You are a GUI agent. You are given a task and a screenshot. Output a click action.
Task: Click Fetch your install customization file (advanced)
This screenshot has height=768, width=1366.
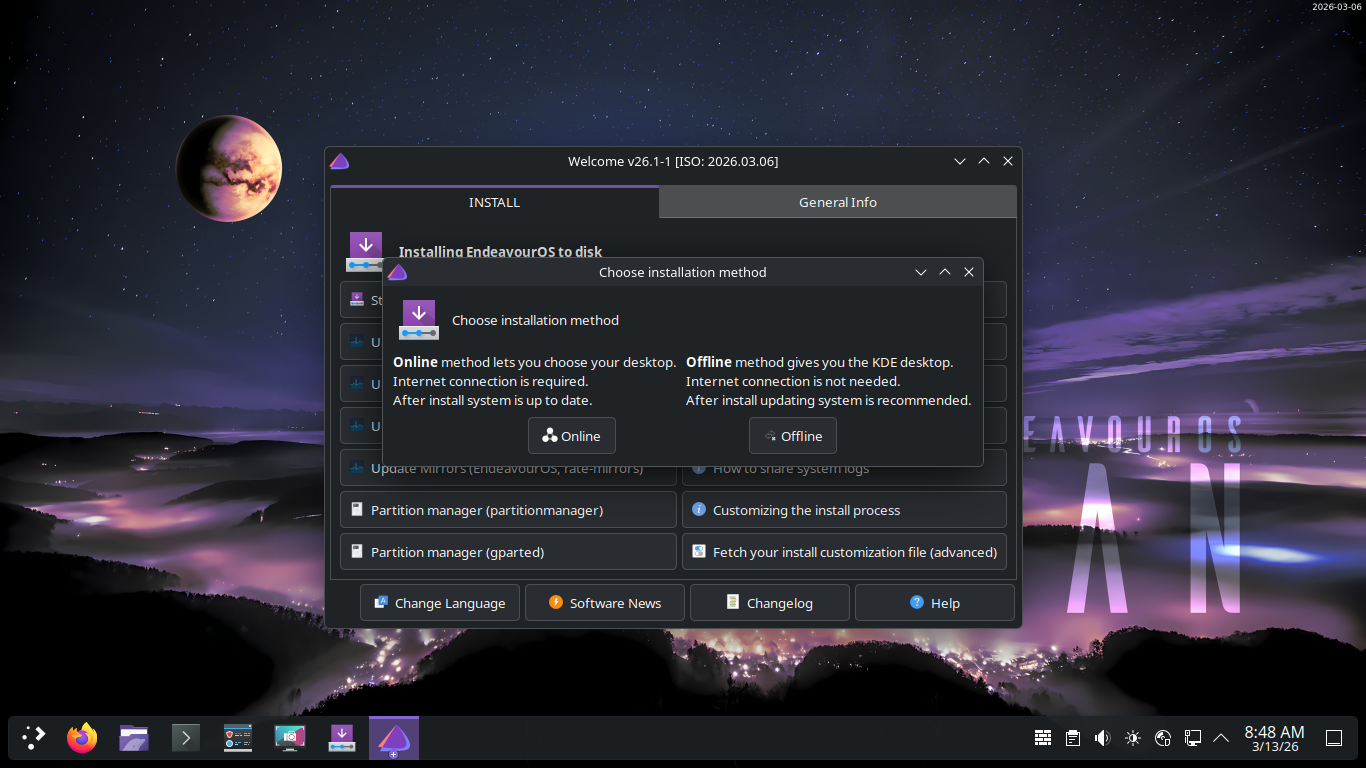(x=844, y=552)
